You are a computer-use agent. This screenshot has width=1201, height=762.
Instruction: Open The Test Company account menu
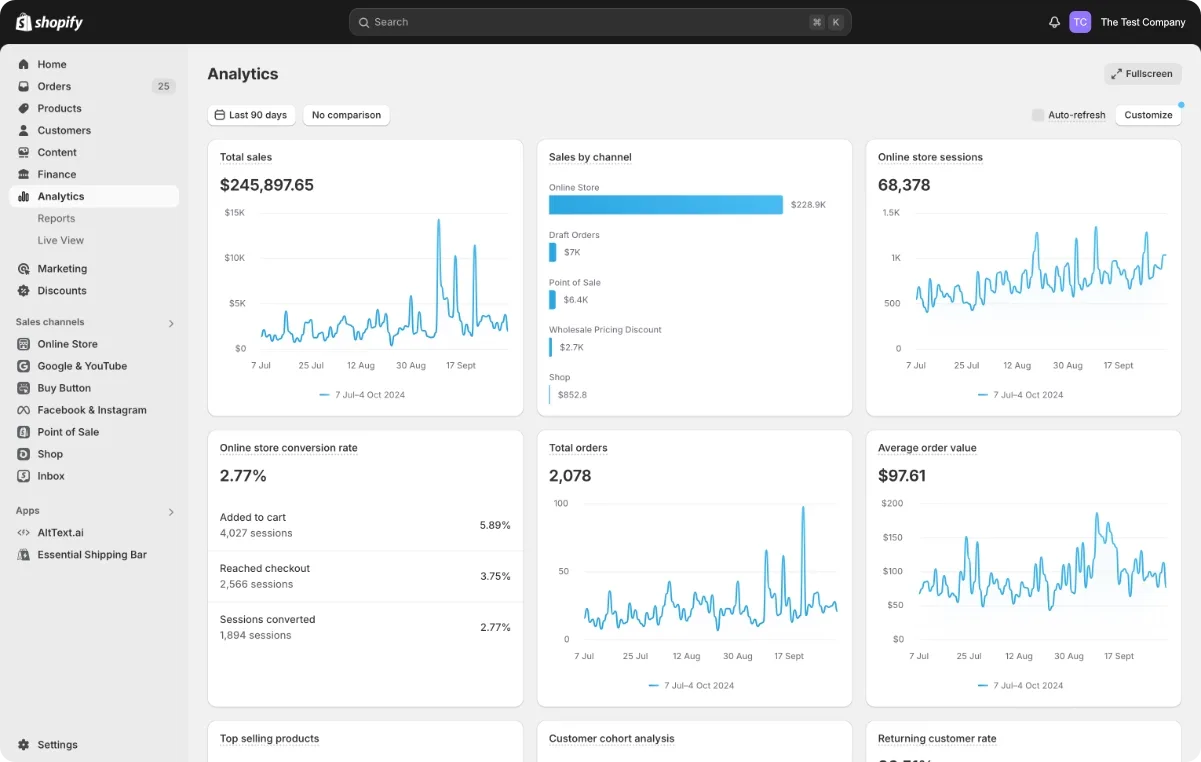click(x=1143, y=22)
